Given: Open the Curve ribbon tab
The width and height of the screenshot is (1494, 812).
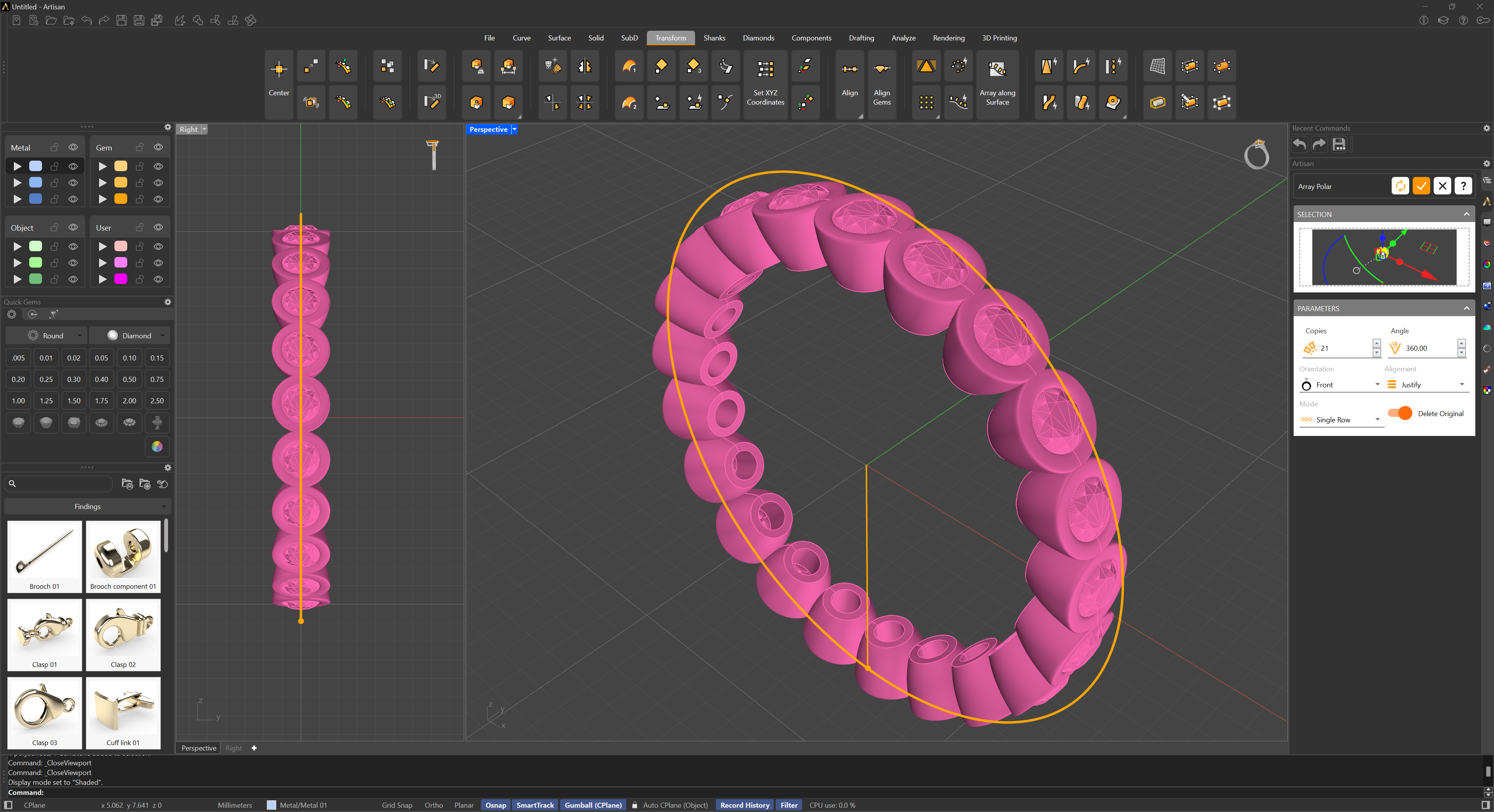Looking at the screenshot, I should 521,38.
